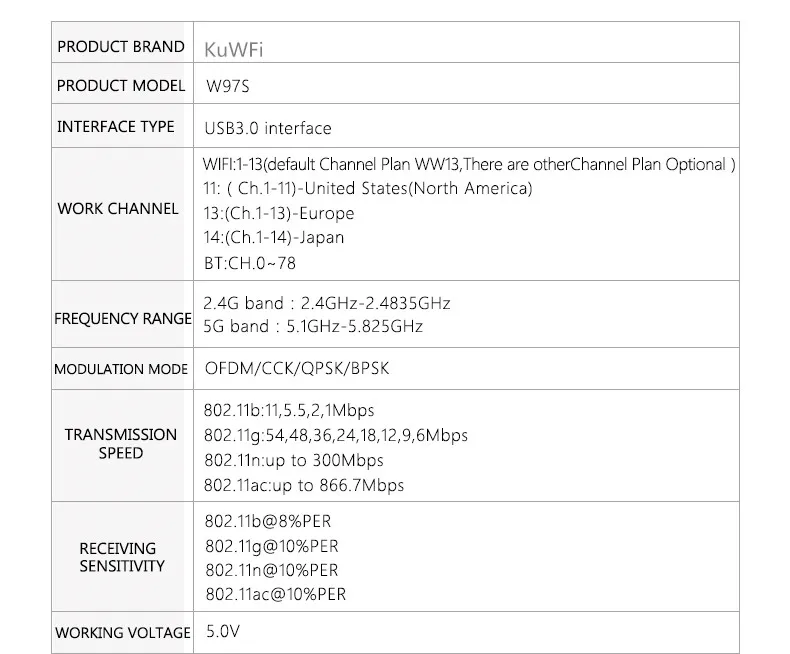Select the USB3.0 interface value
Viewport: 790px width, 654px height.
(268, 128)
